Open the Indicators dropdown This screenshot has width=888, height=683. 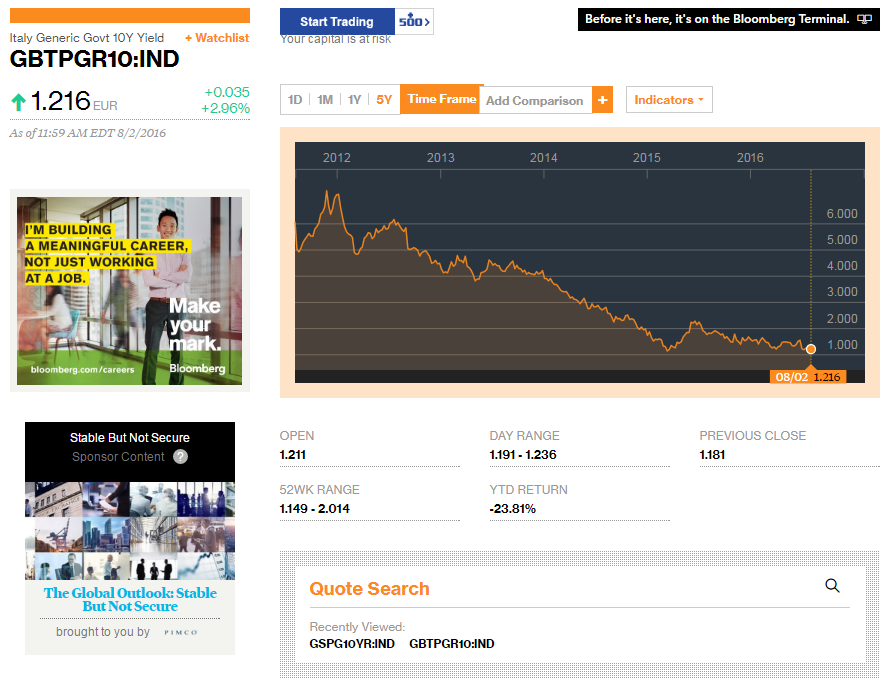click(669, 100)
